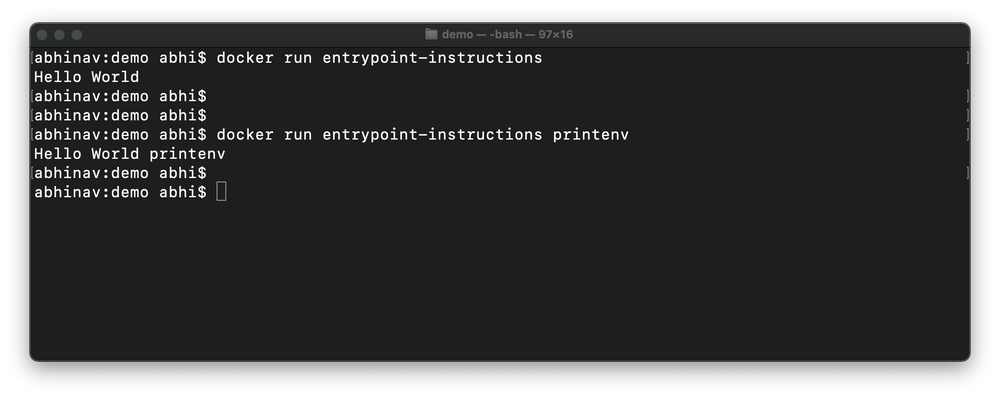Click the '97×16' size in window title
This screenshot has height=398, width=1000.
[x=555, y=34]
